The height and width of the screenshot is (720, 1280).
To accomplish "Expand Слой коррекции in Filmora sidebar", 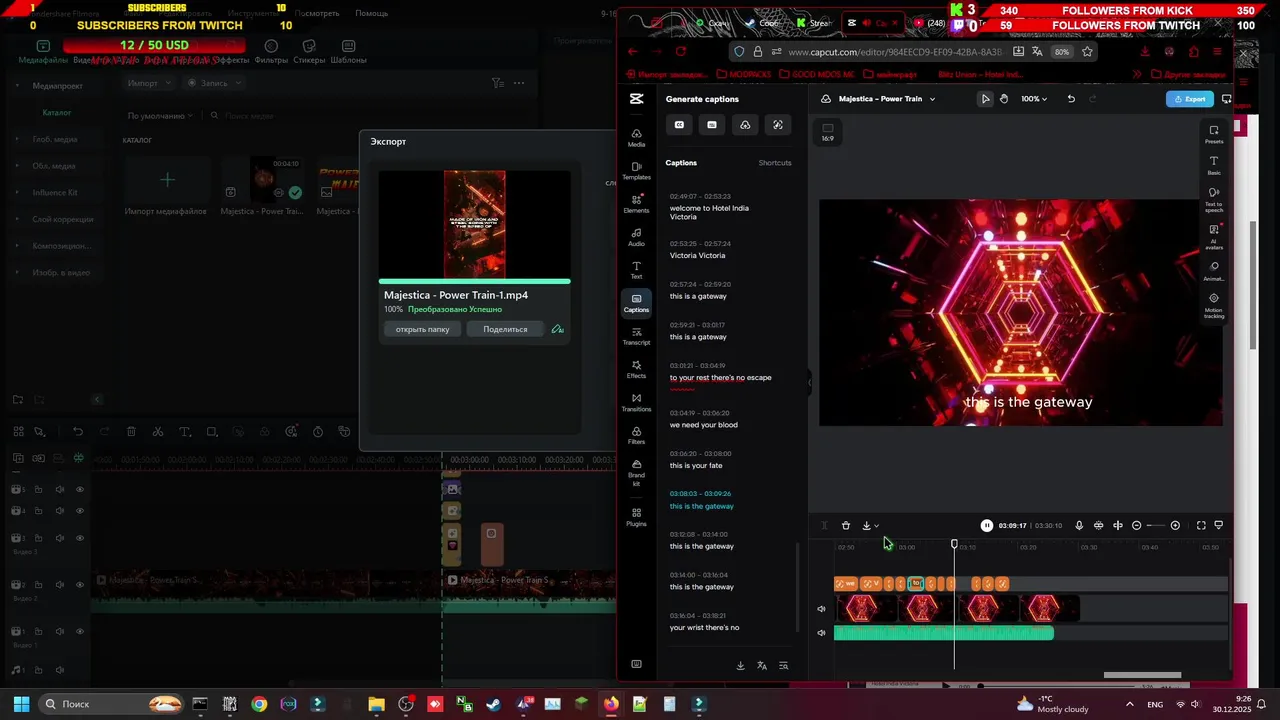I will [17, 219].
